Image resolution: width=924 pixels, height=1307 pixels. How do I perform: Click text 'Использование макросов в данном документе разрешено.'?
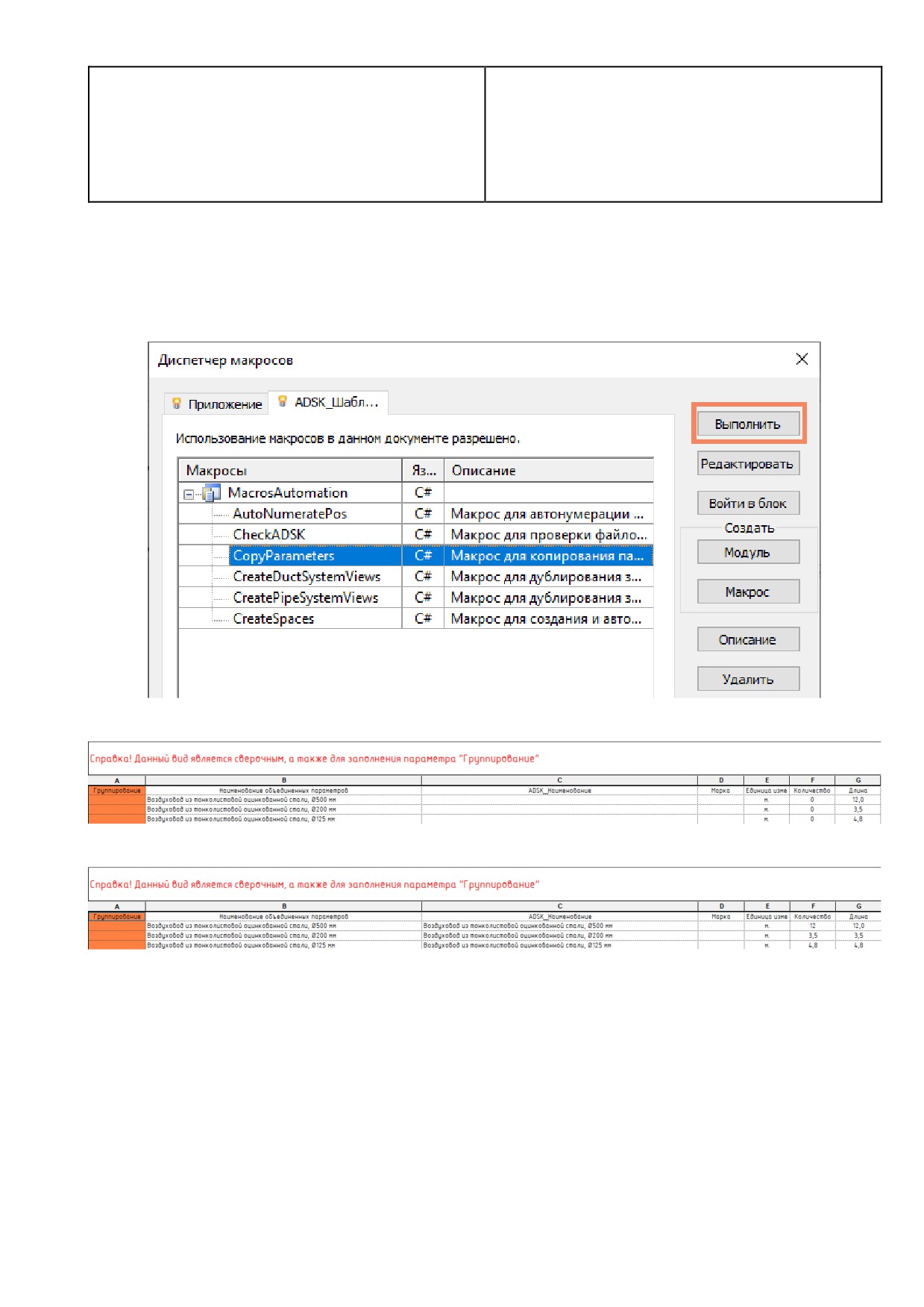[x=348, y=439]
